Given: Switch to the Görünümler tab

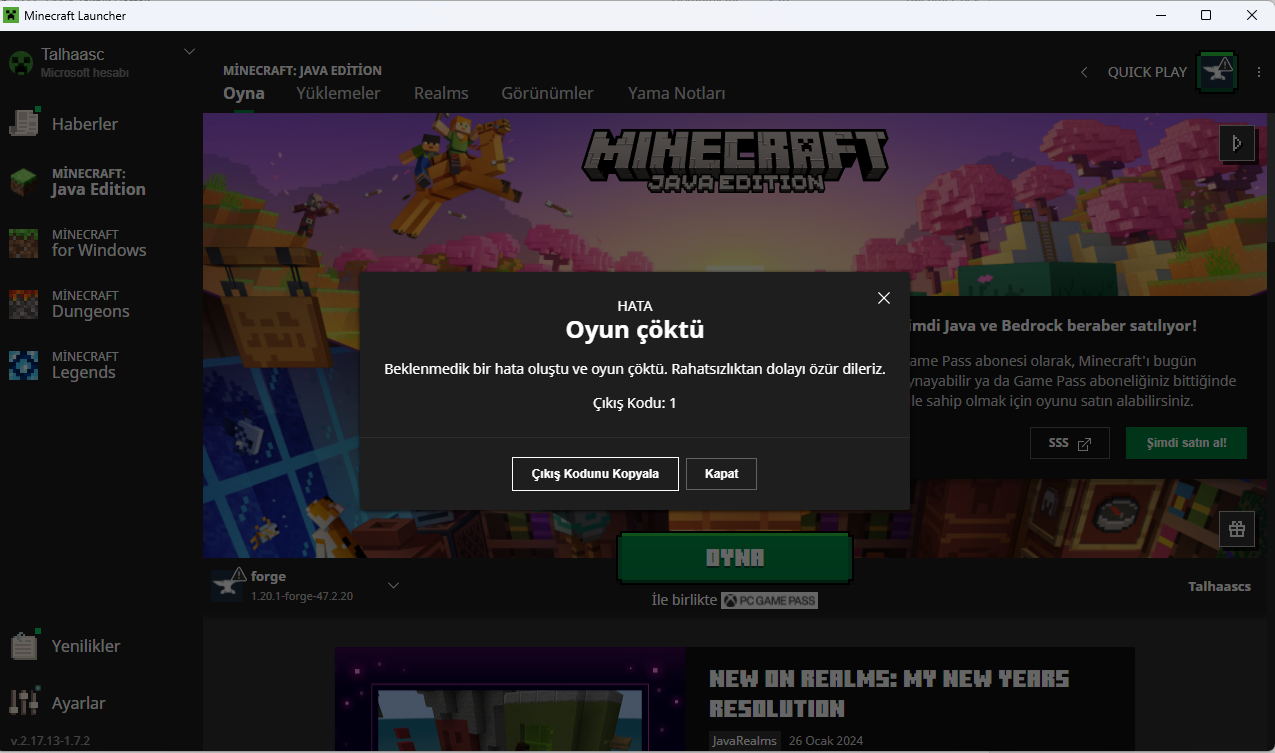Looking at the screenshot, I should coord(547,93).
